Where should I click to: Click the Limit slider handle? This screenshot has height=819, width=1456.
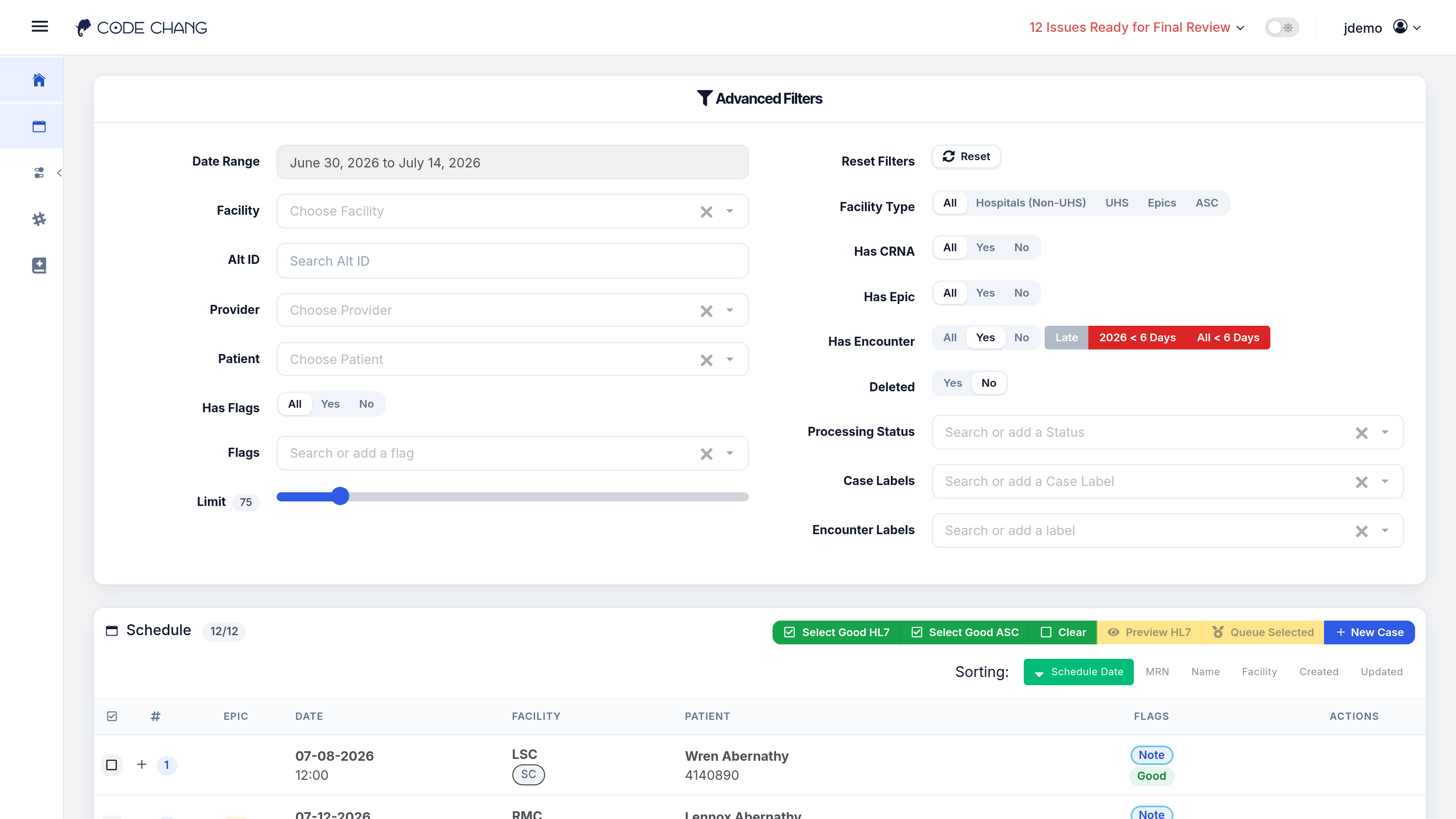[x=340, y=496]
